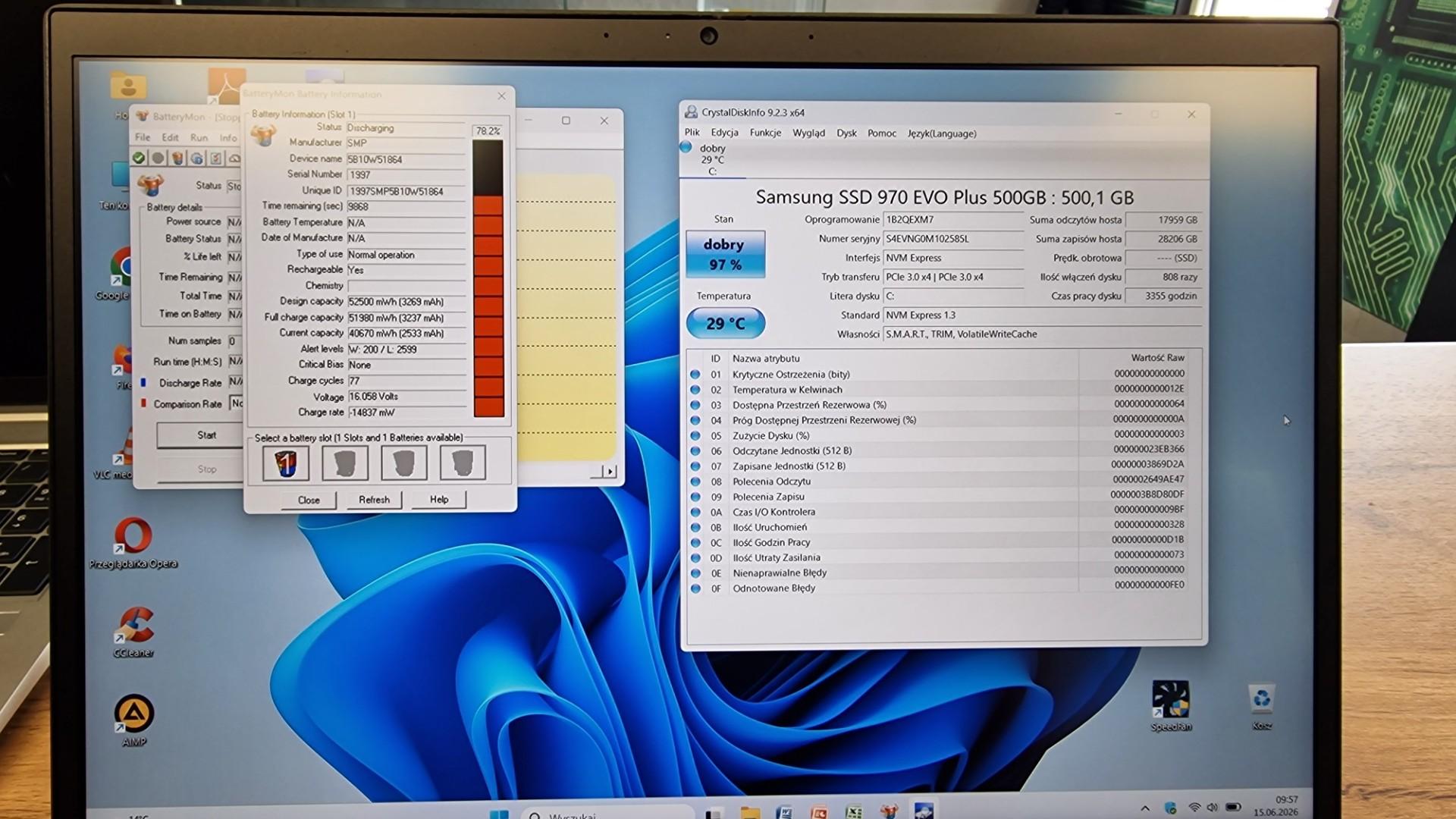Click the 'Temperatura w Kelwinach' attribute row

pyautogui.click(x=943, y=390)
